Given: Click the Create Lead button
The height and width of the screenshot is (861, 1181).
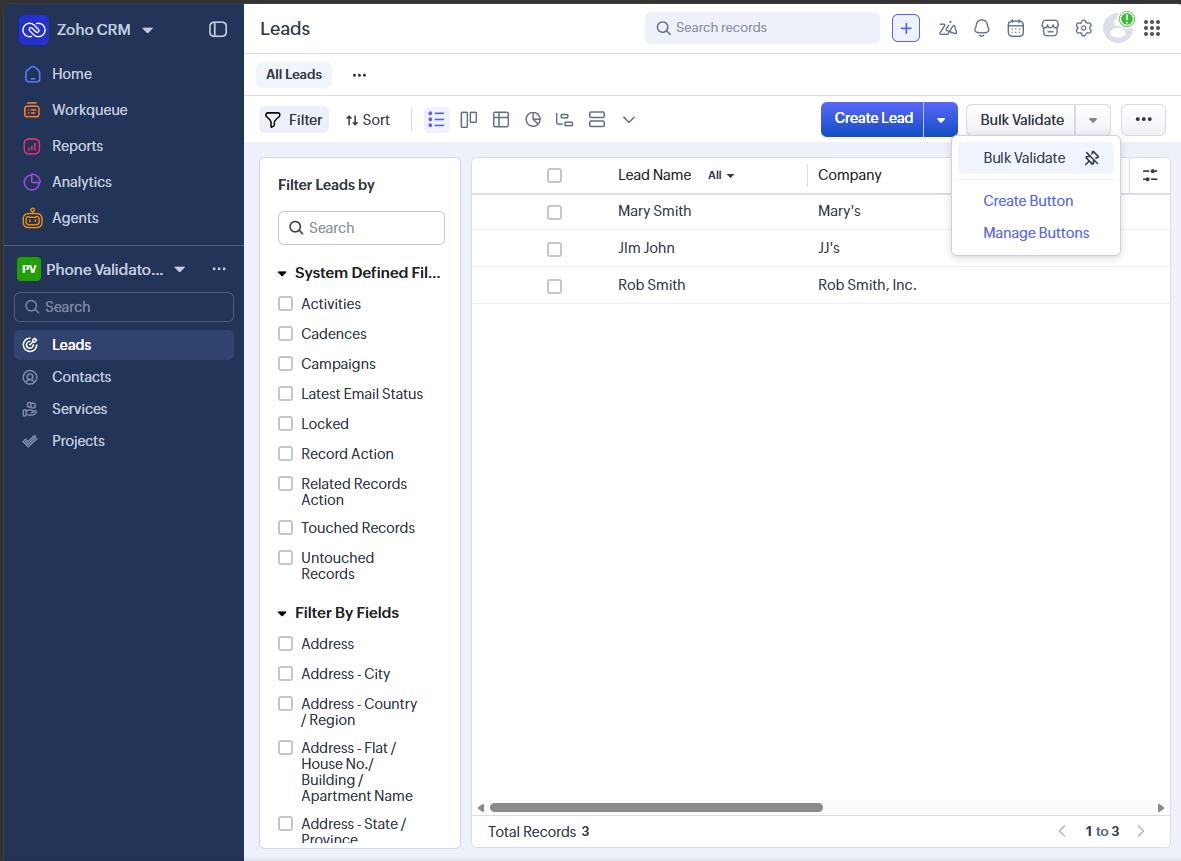Looking at the screenshot, I should point(873,119).
